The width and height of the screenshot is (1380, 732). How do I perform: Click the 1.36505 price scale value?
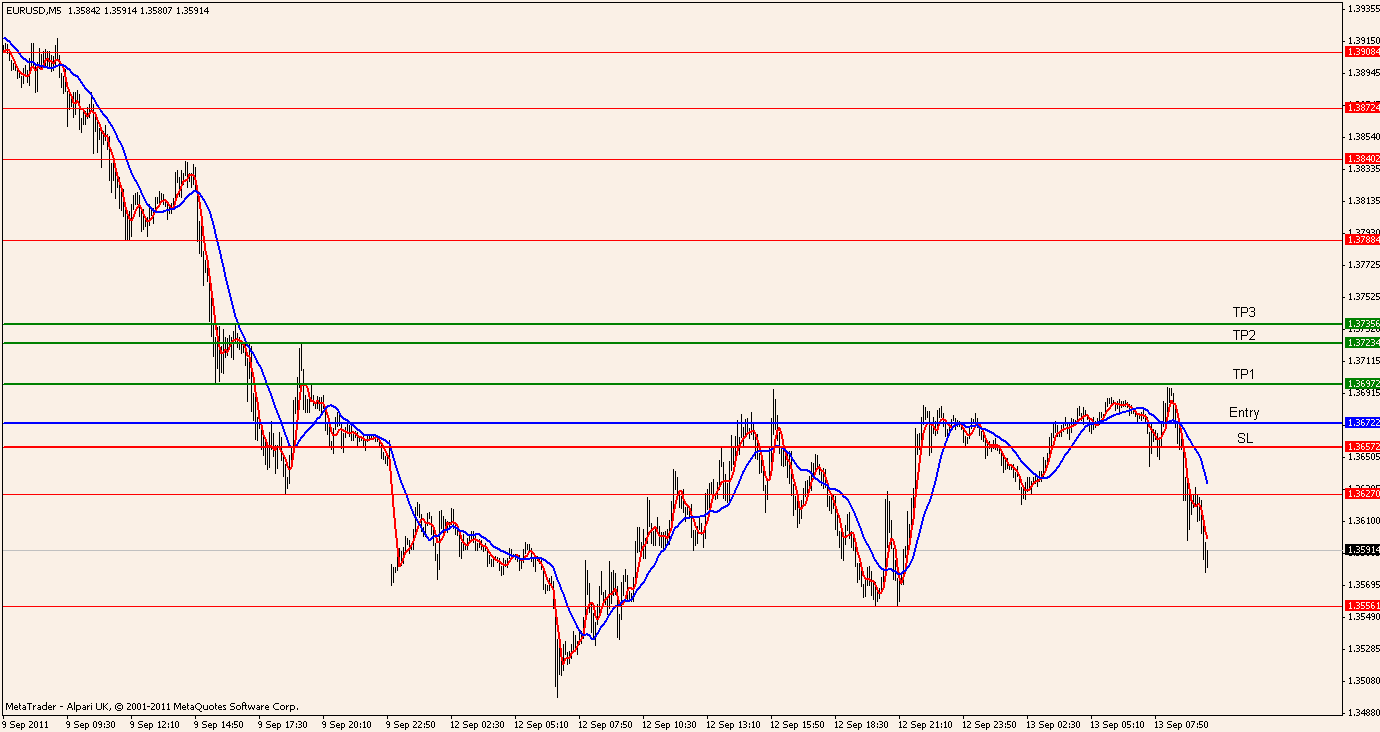pos(1362,456)
